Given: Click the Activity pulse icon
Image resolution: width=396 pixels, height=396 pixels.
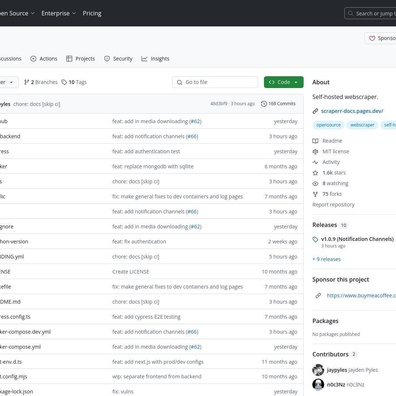Looking at the screenshot, I should pyautogui.click(x=315, y=162).
